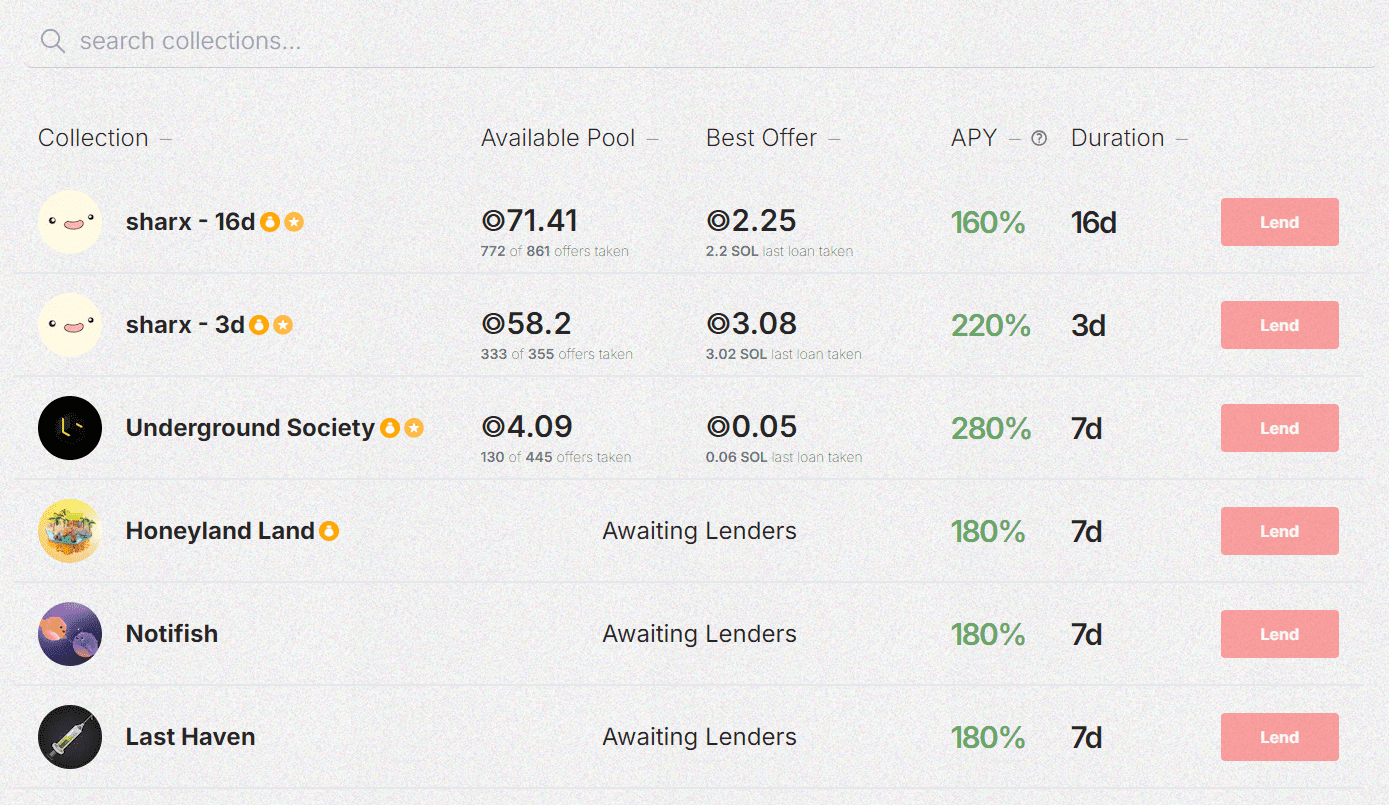Screen dimensions: 1389x805
Task: Sort by the Duration column header
Action: pyautogui.click(x=1117, y=138)
